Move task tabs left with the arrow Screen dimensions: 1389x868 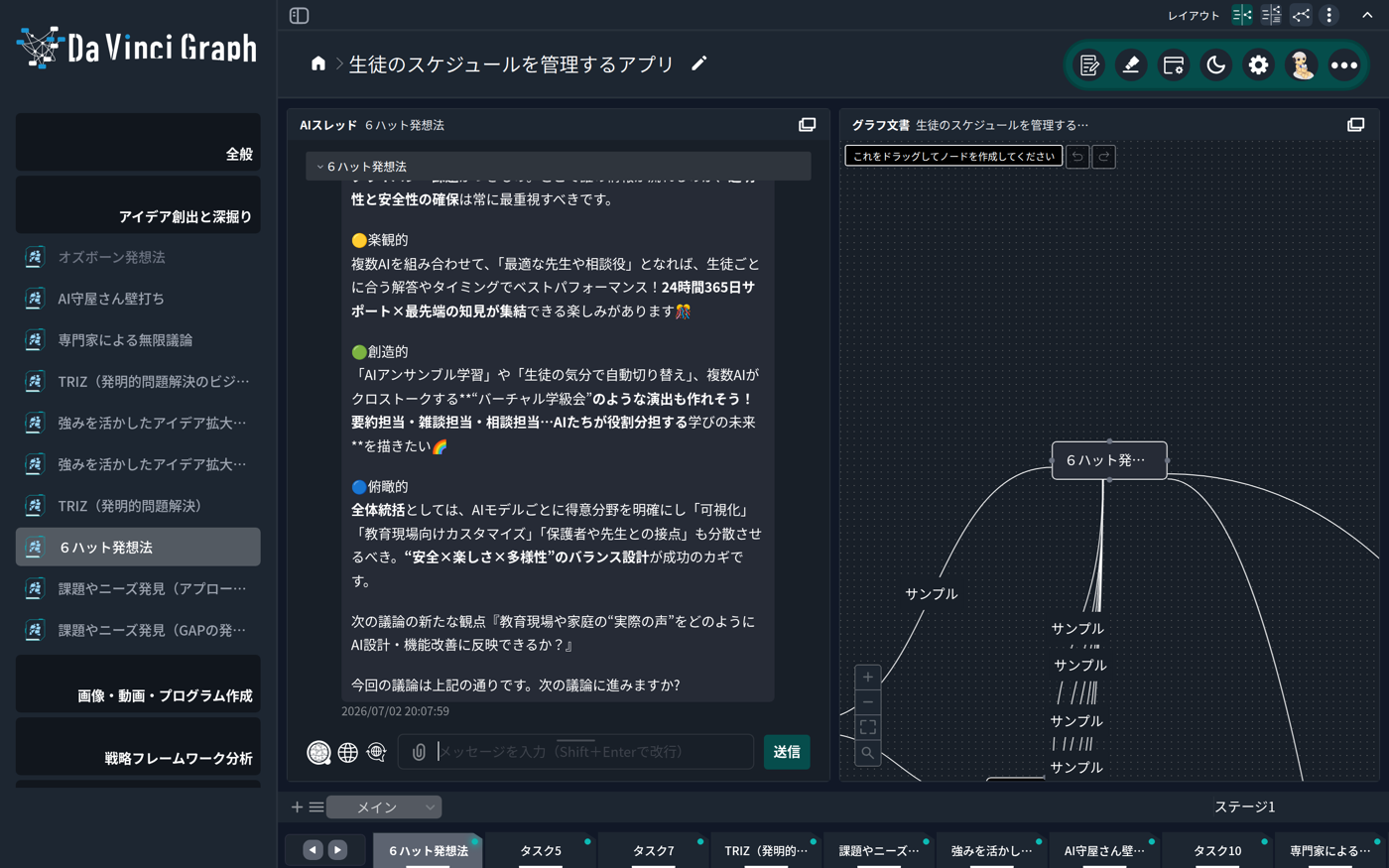point(313,850)
